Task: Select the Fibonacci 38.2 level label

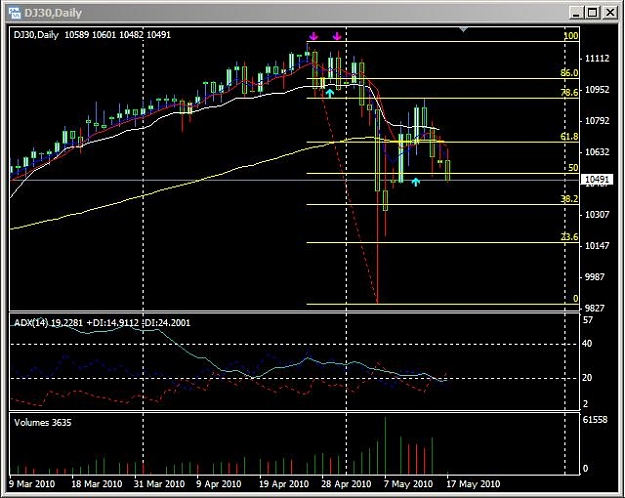Action: click(569, 199)
